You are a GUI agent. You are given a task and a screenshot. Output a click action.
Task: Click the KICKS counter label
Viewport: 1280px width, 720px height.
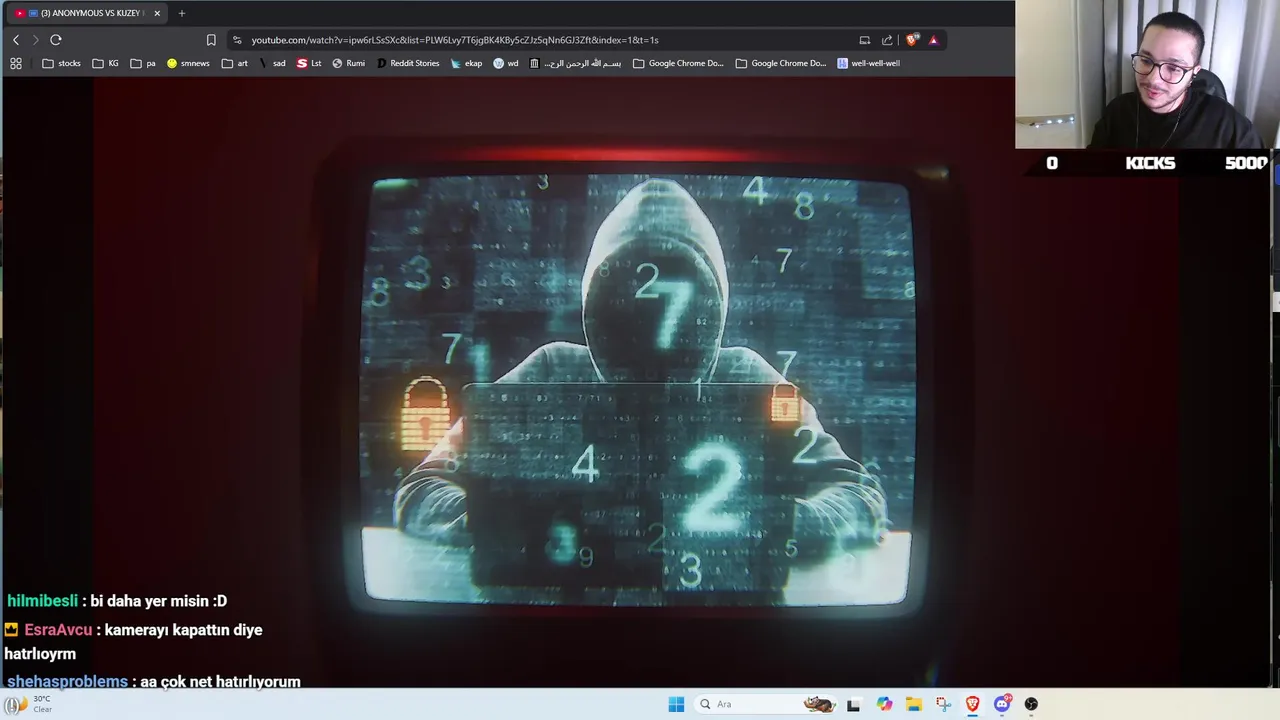(x=1150, y=163)
